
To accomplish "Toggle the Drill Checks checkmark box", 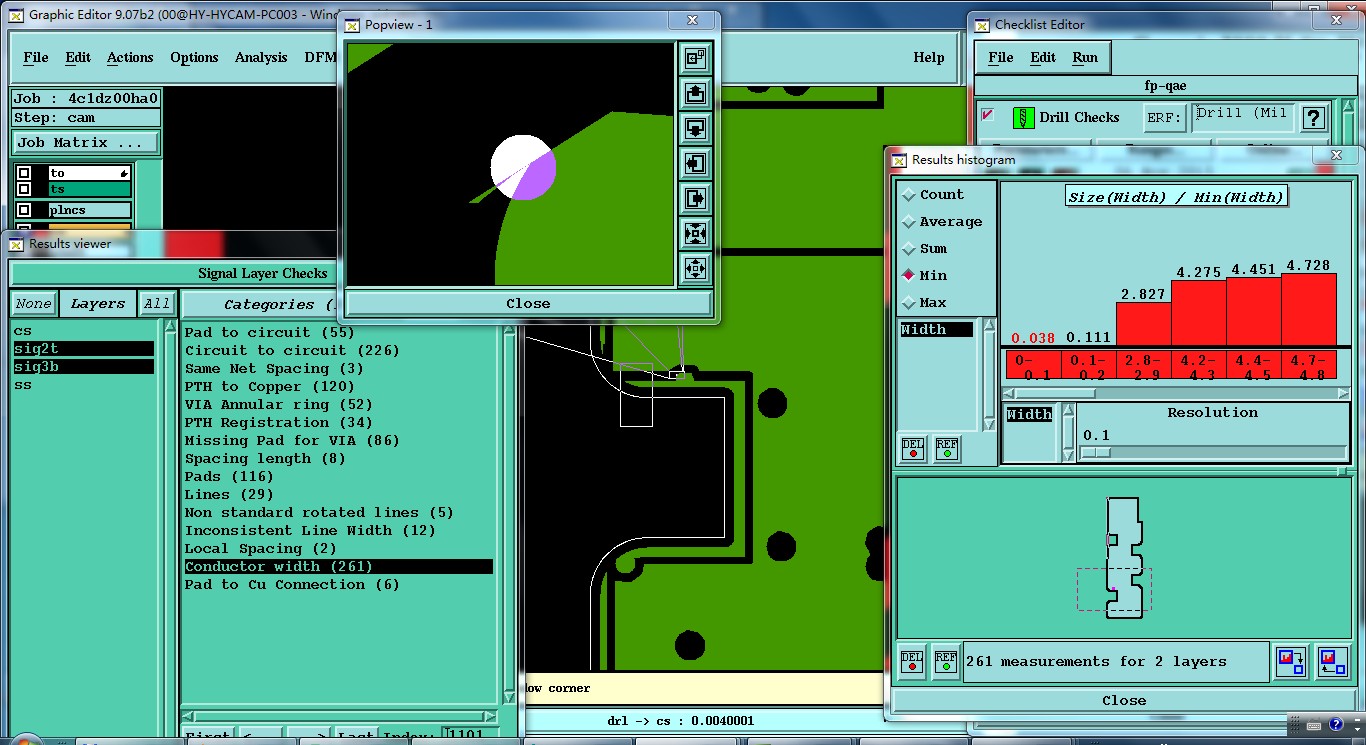I will tap(988, 115).
